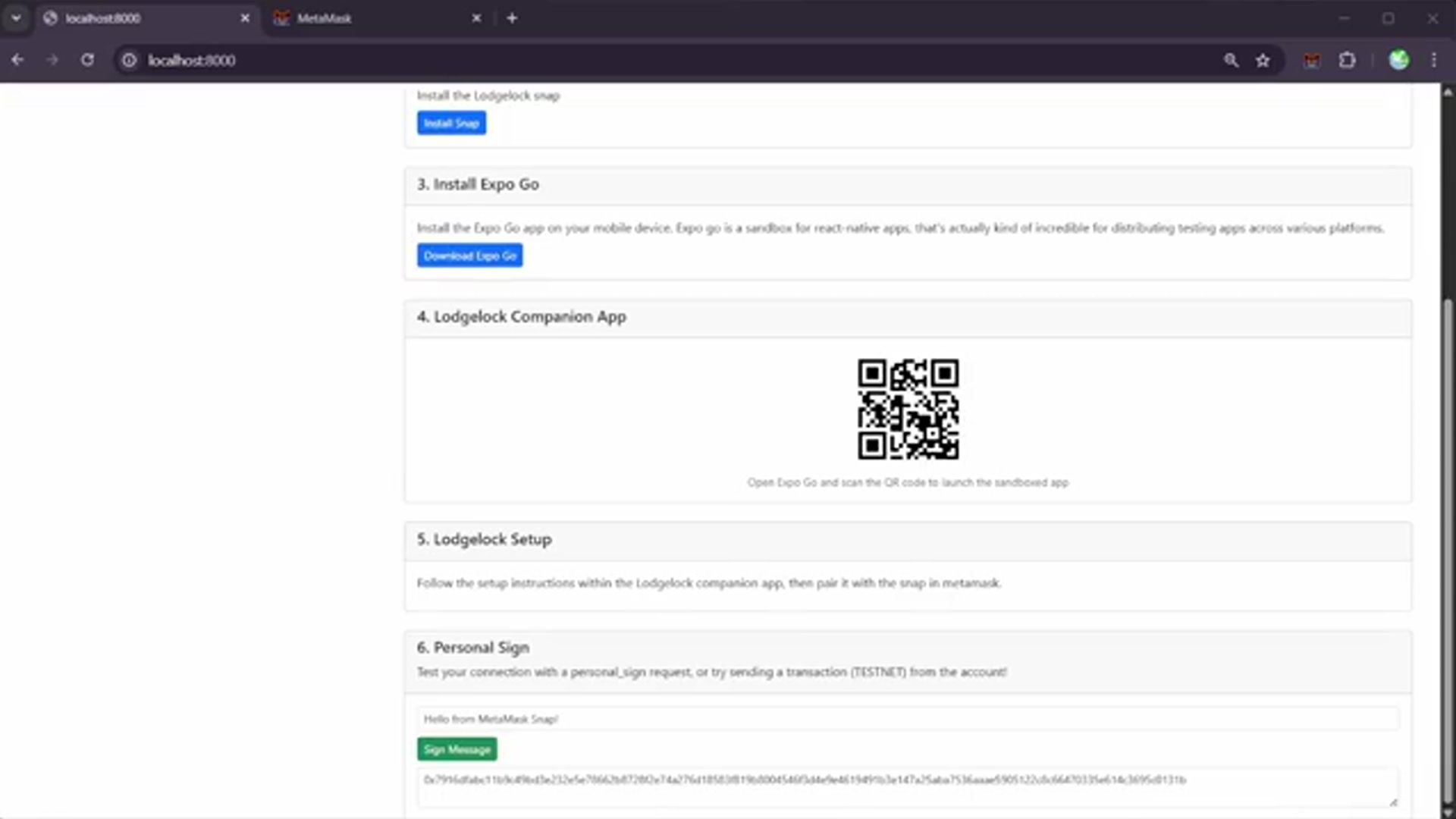Screen dimensions: 1456x819
Task: Open a new tab with plus button
Action: 512,18
